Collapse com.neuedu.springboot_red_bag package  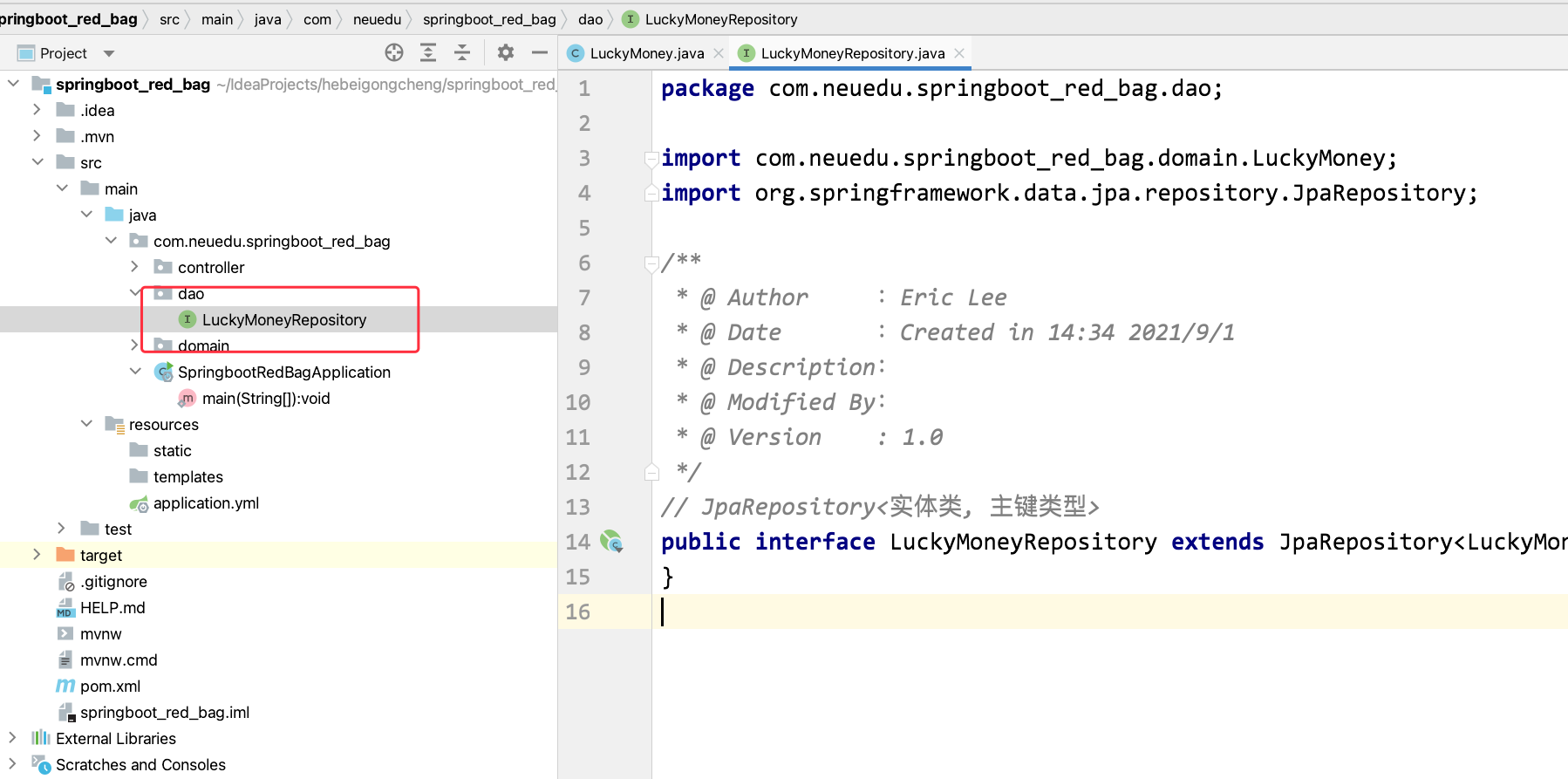[x=110, y=241]
